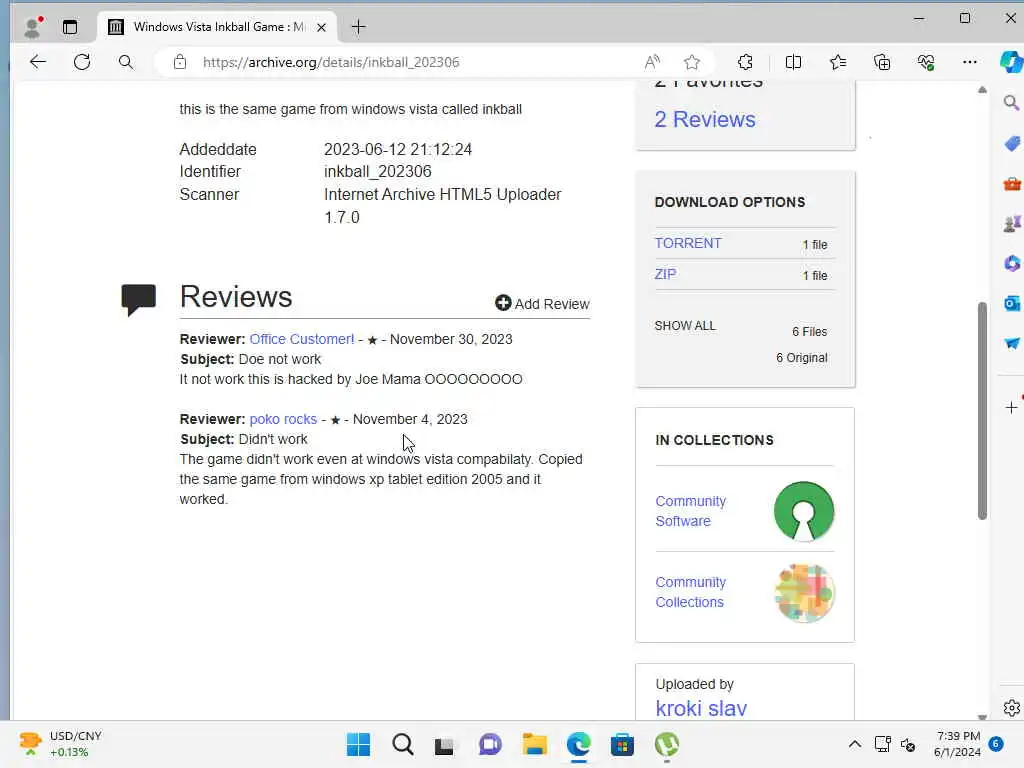Open uTorrent from taskbar
This screenshot has width=1024, height=768.
pos(667,744)
